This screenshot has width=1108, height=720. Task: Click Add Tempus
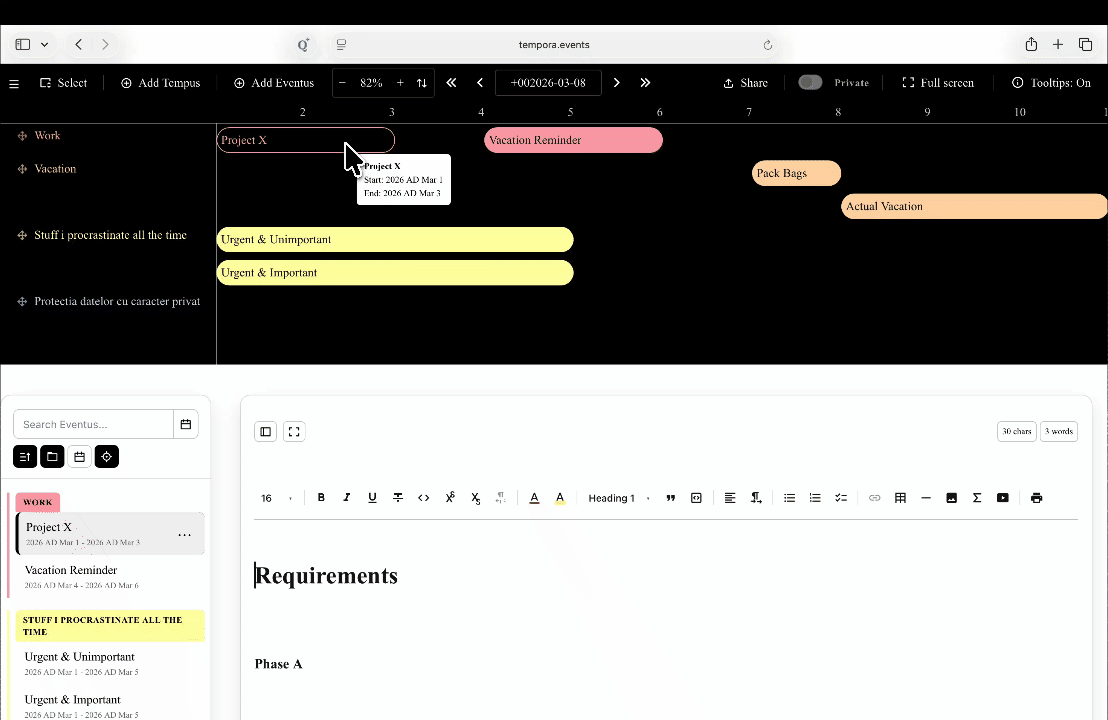click(x=160, y=83)
